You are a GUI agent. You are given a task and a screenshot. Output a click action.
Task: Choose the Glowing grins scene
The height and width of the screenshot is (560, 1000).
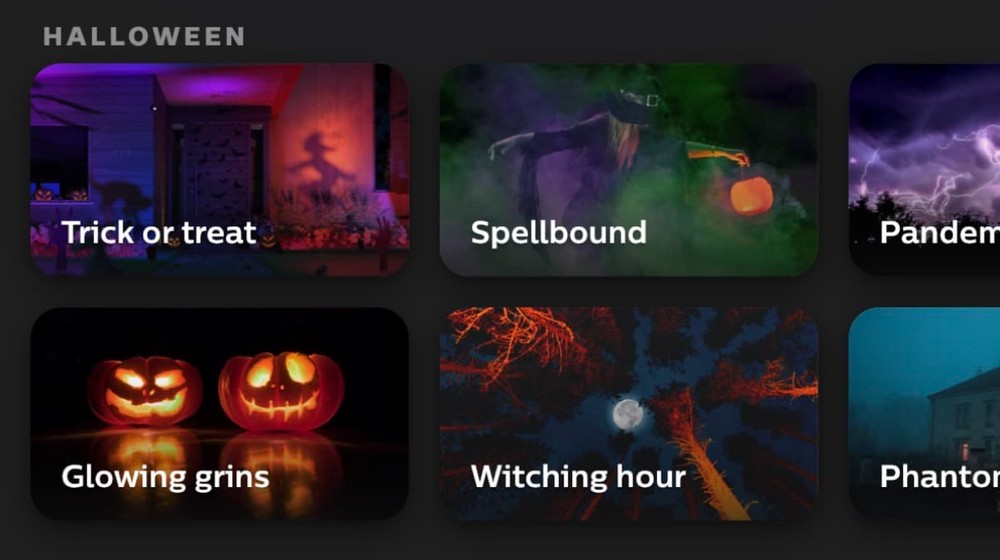219,413
